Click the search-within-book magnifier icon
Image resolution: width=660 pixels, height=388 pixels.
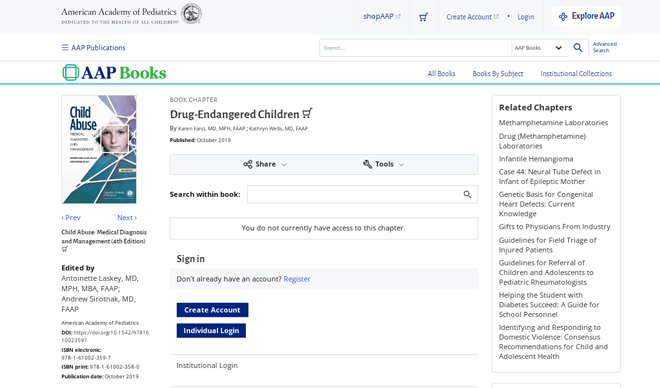(467, 194)
